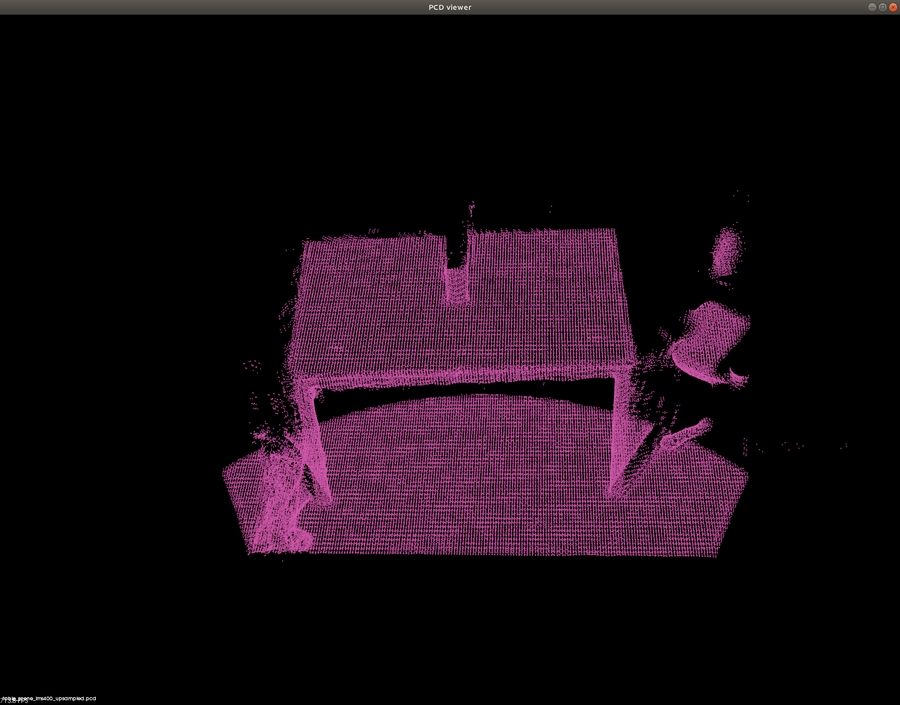
Task: Click the PCD viewer title text
Action: click(x=449, y=7)
